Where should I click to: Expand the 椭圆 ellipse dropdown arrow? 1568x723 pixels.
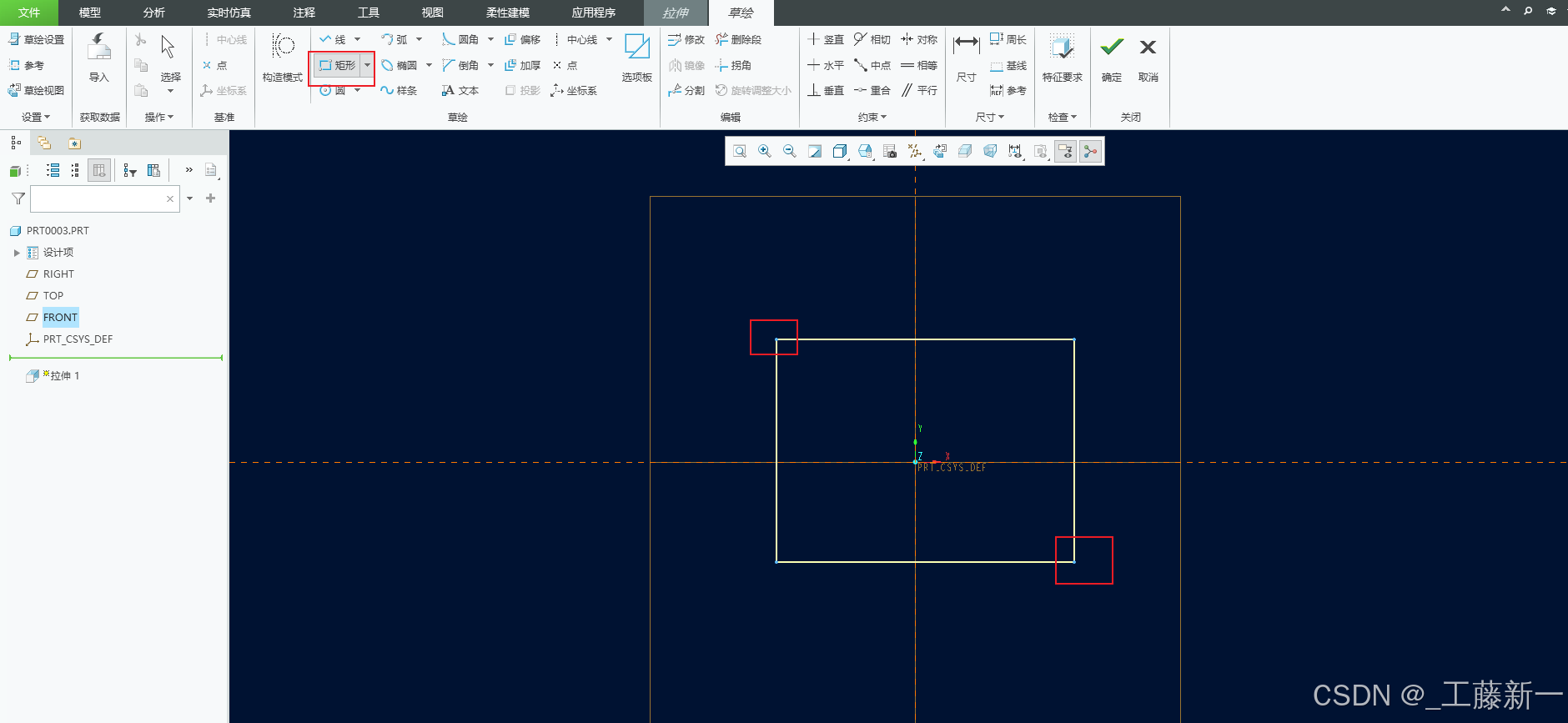pyautogui.click(x=429, y=65)
